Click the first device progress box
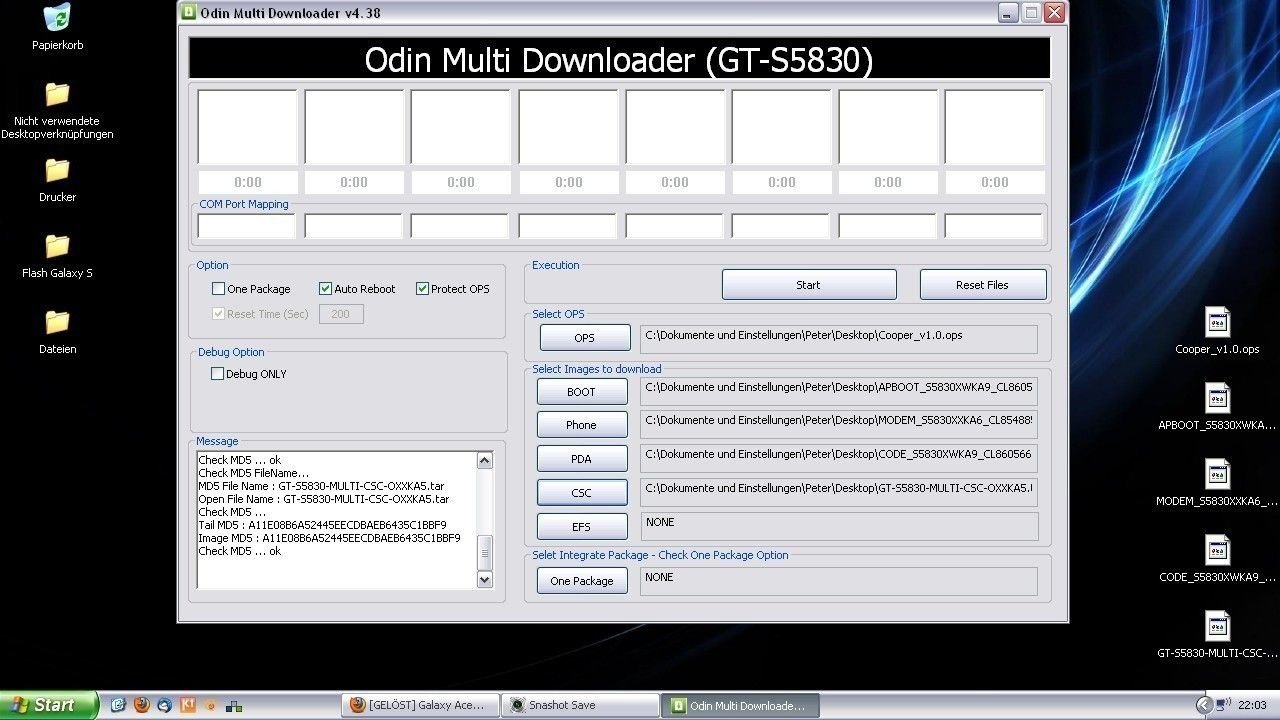The width and height of the screenshot is (1280, 720). (x=247, y=127)
